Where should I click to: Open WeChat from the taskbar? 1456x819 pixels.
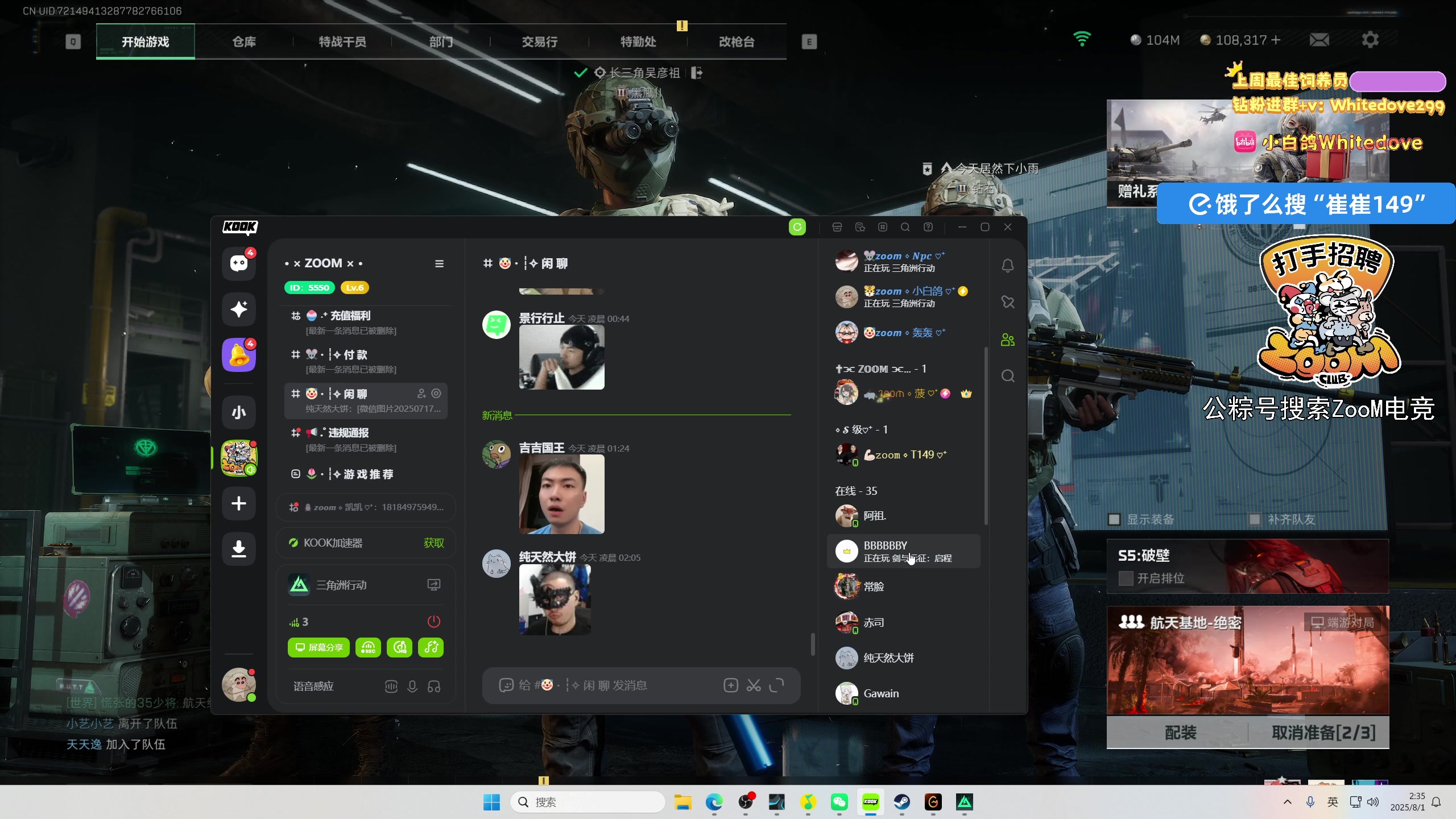[839, 802]
